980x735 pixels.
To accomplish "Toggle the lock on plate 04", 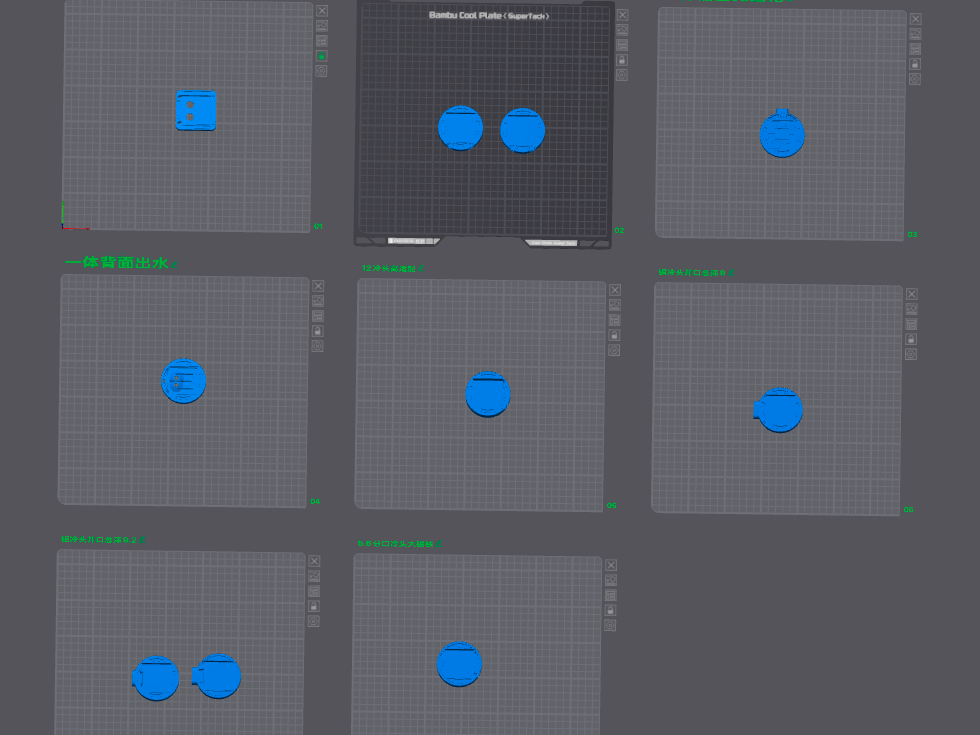I will tap(318, 331).
